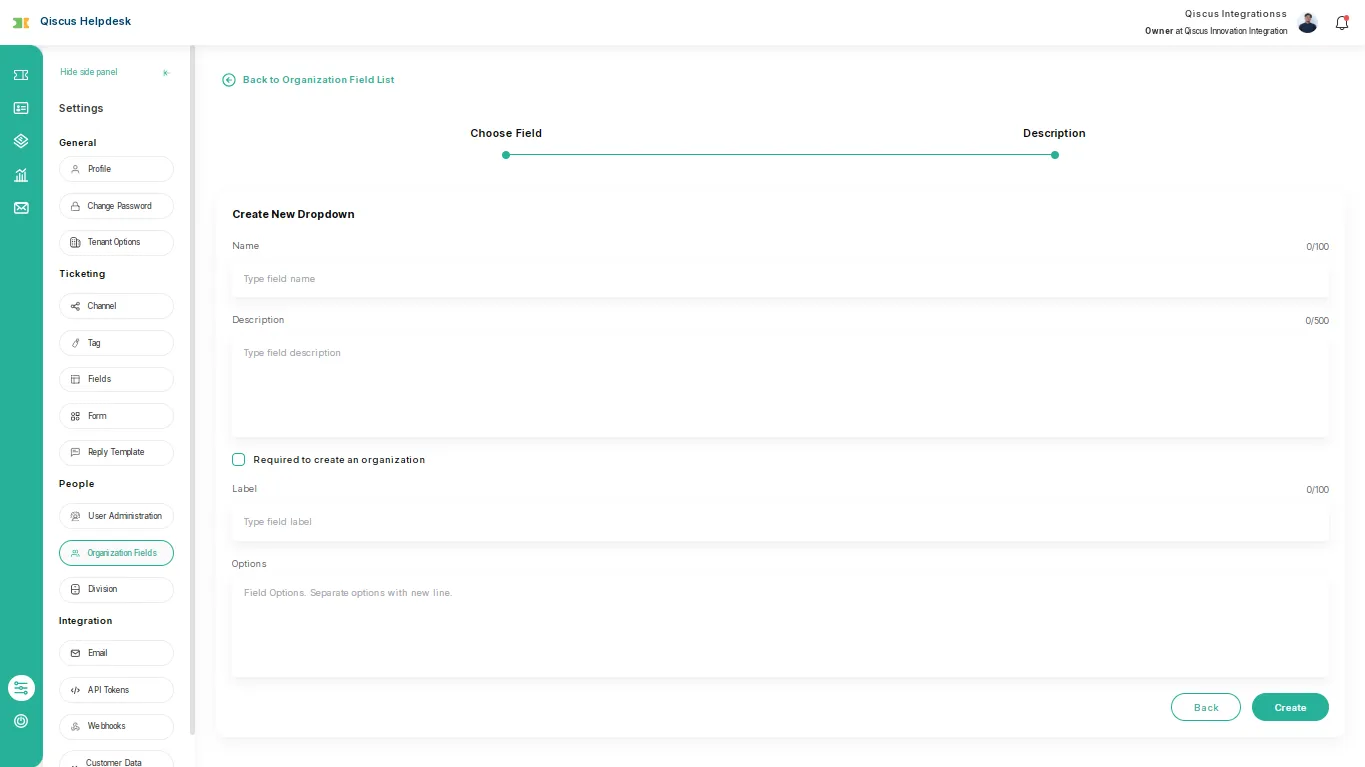Click the Back button

(x=1206, y=707)
